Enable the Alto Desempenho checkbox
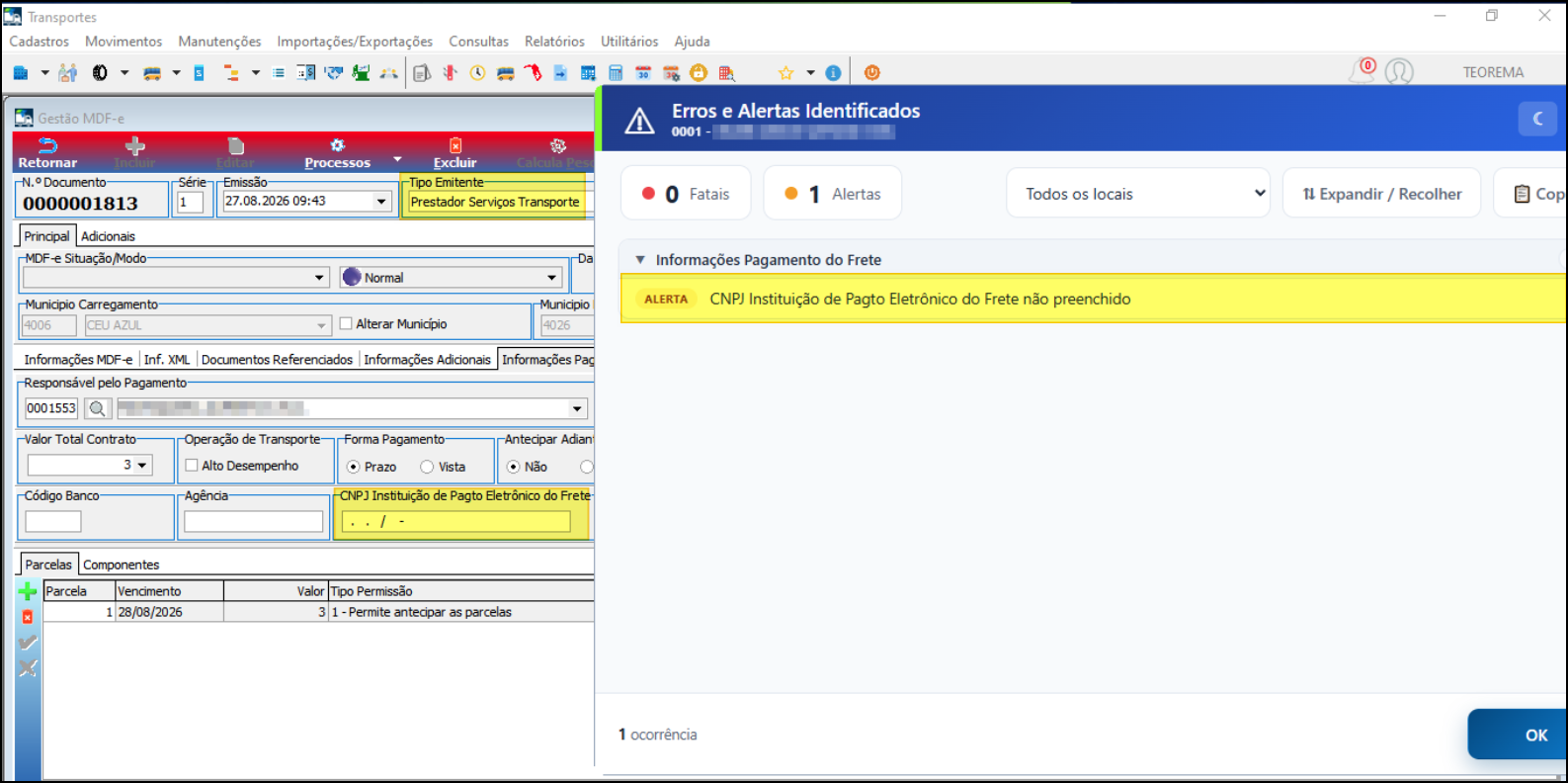1568x783 pixels. (192, 466)
